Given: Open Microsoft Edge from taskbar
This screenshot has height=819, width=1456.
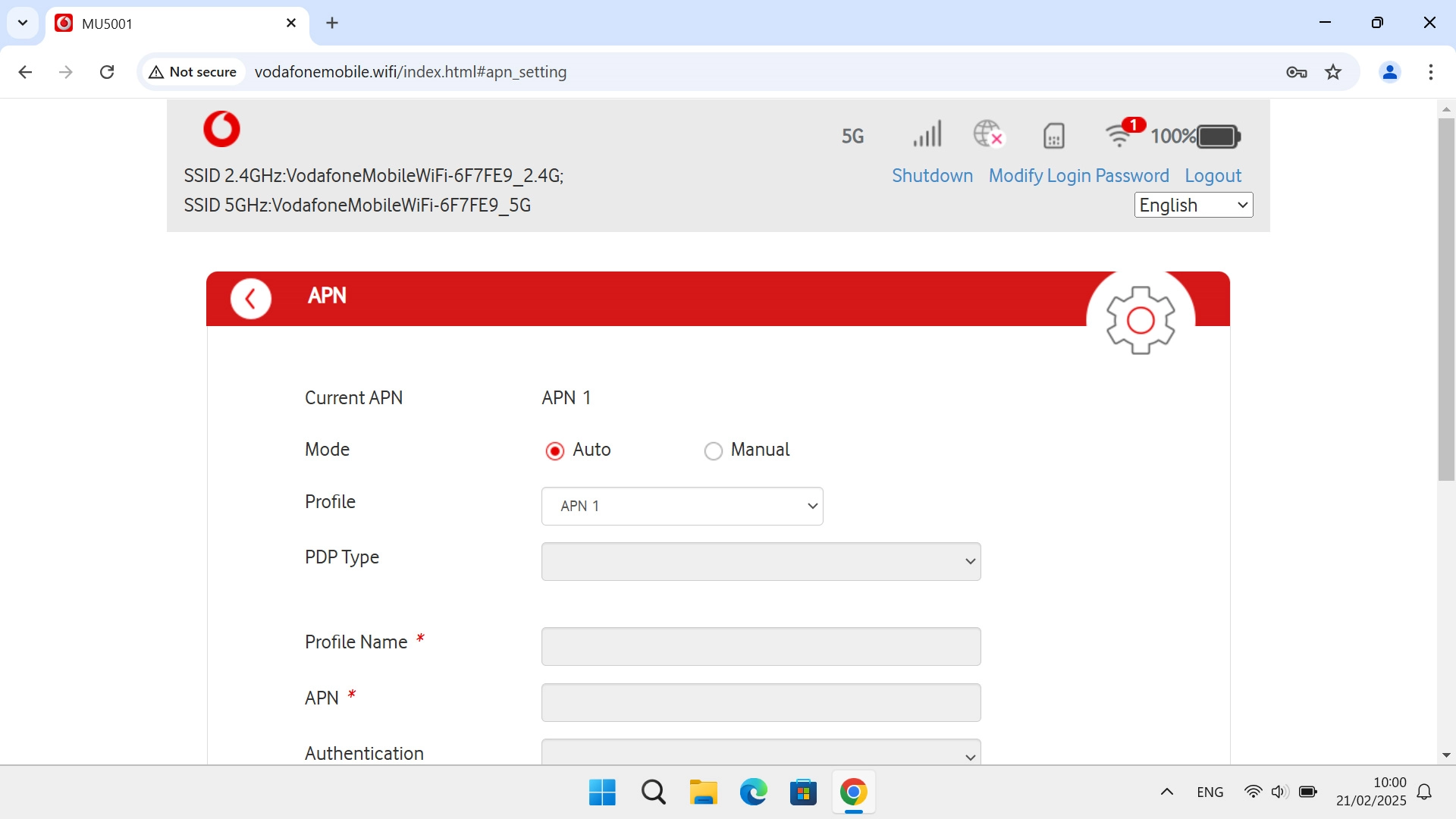Looking at the screenshot, I should [753, 792].
